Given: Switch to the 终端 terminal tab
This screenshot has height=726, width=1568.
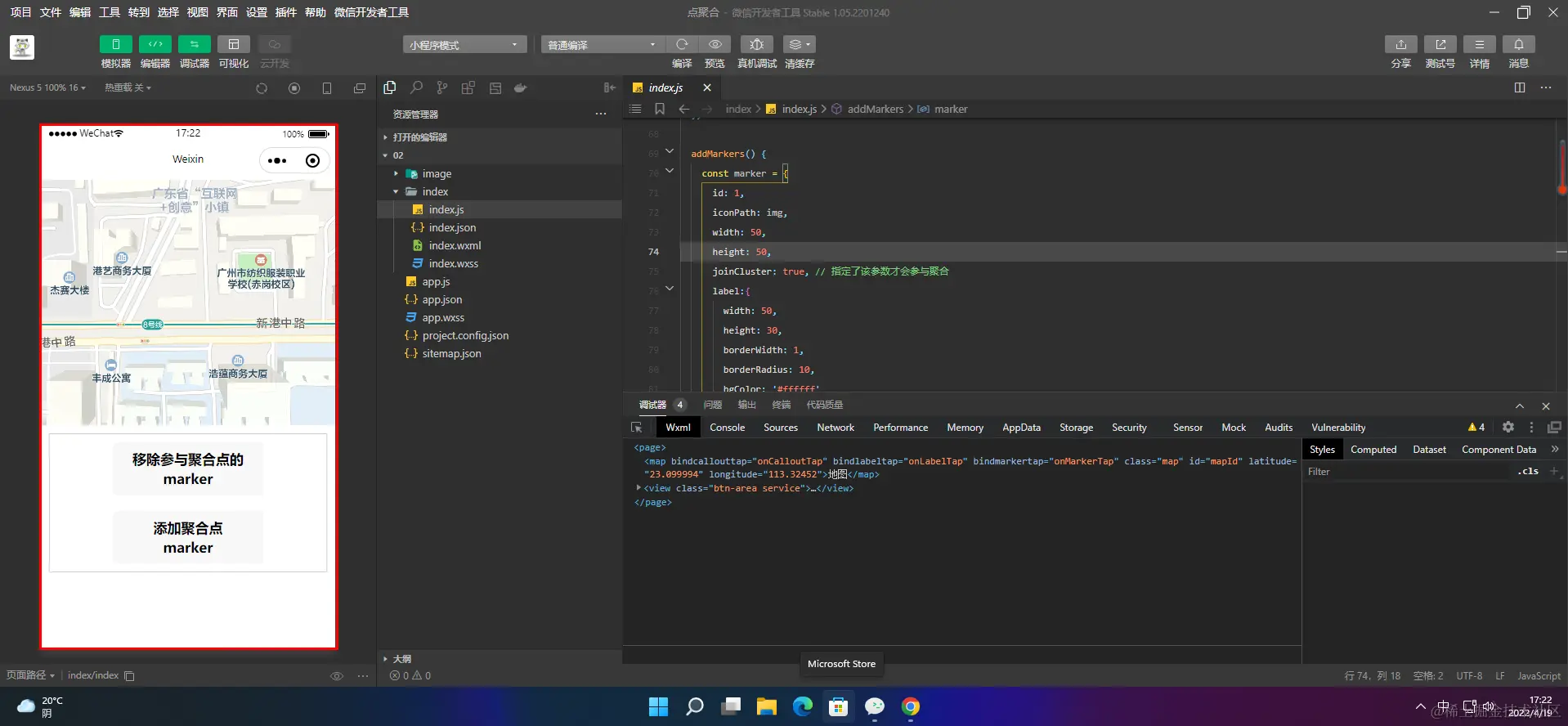Looking at the screenshot, I should [782, 405].
